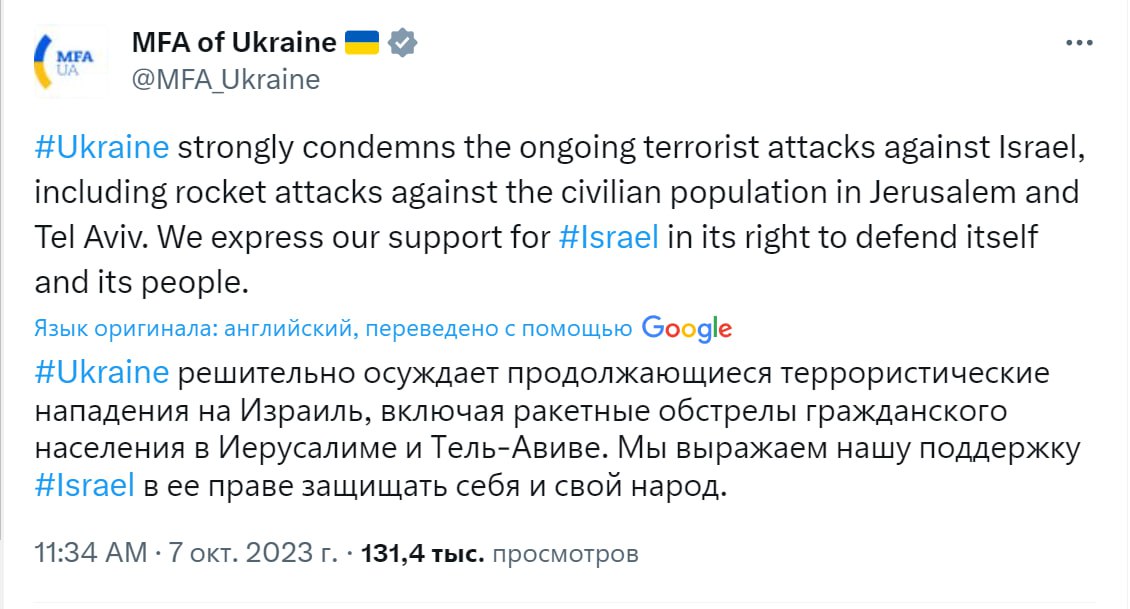The image size is (1130, 609).
Task: Select #Israel hashtag in the Russian translation
Action: pyautogui.click(x=84, y=486)
